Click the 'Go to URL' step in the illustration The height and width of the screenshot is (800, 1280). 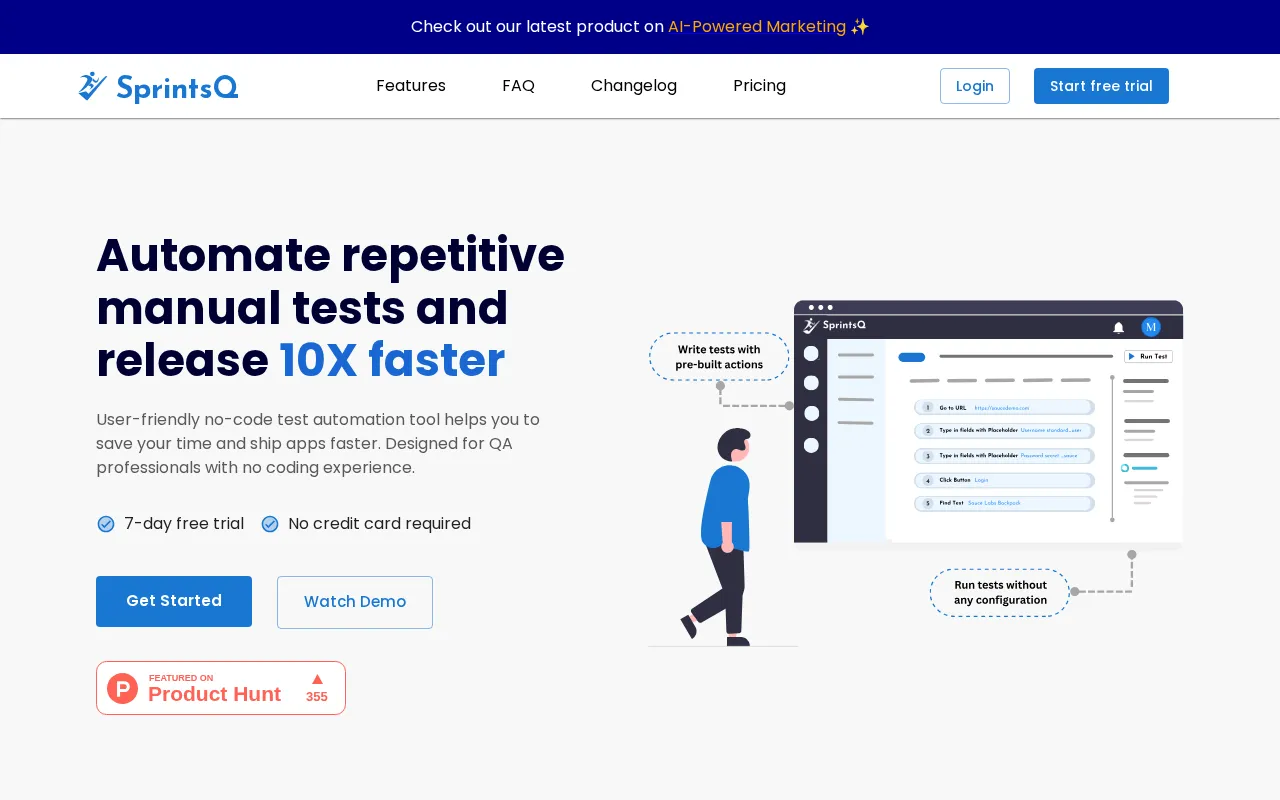click(x=1004, y=408)
